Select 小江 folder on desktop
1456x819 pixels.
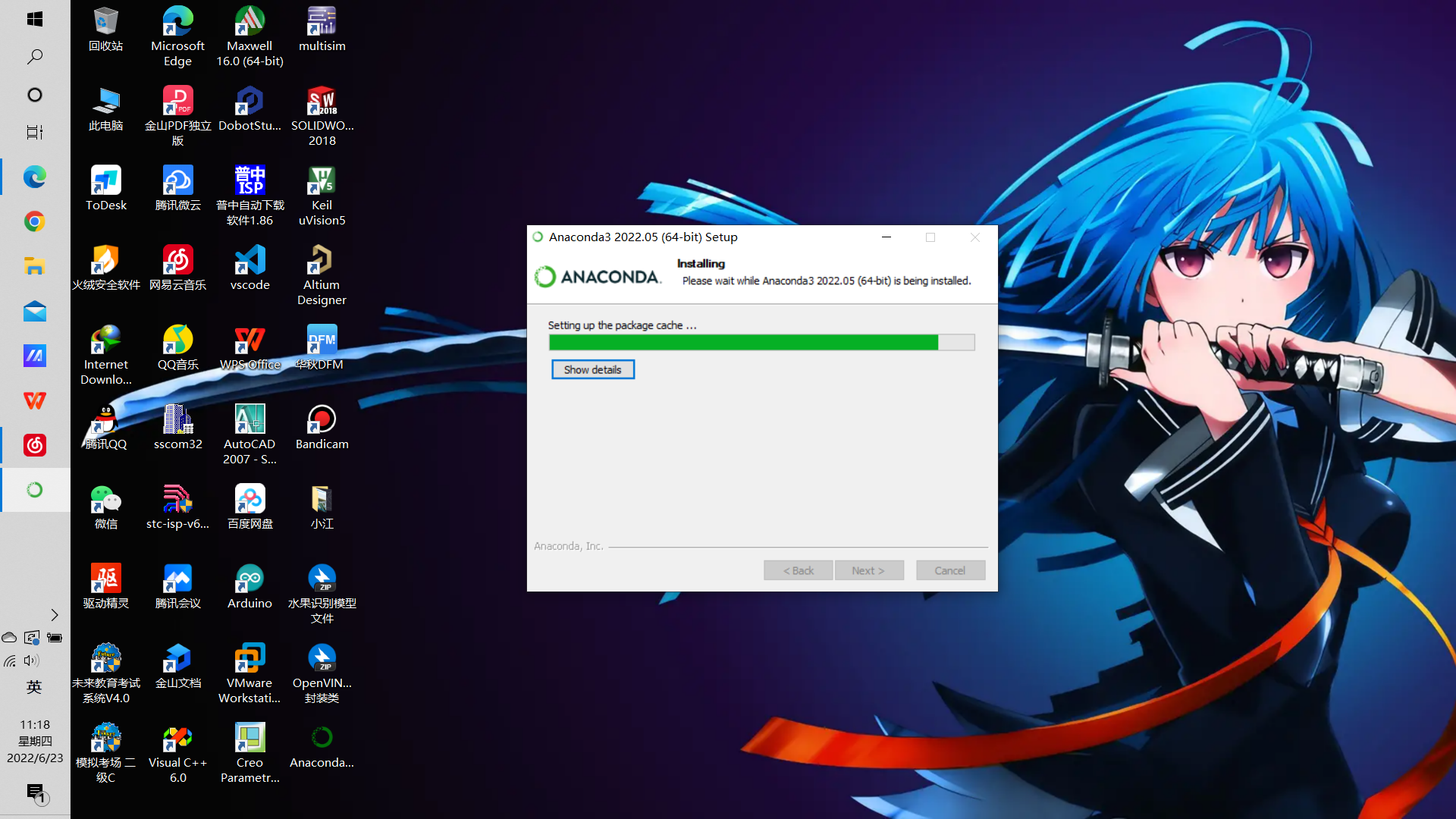322,508
